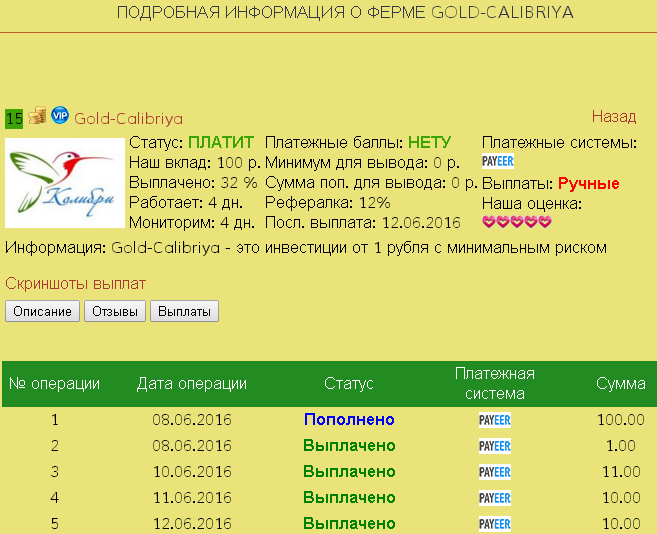
Task: Open the Колибри hummingbird logo thumbnail
Action: point(65,183)
